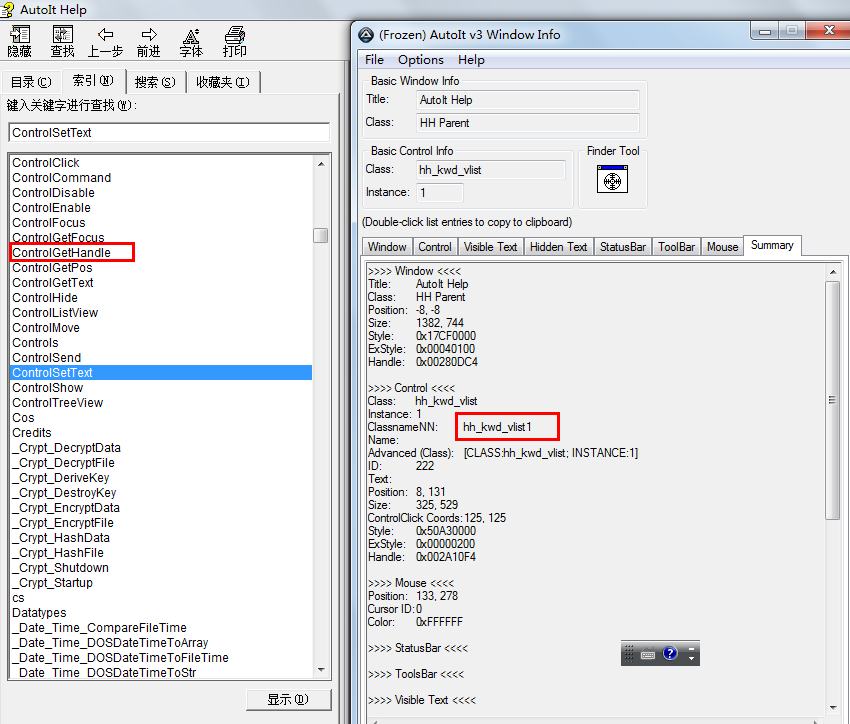850x724 pixels.
Task: Click the Advanced (Class) summary line
Action: (503, 453)
